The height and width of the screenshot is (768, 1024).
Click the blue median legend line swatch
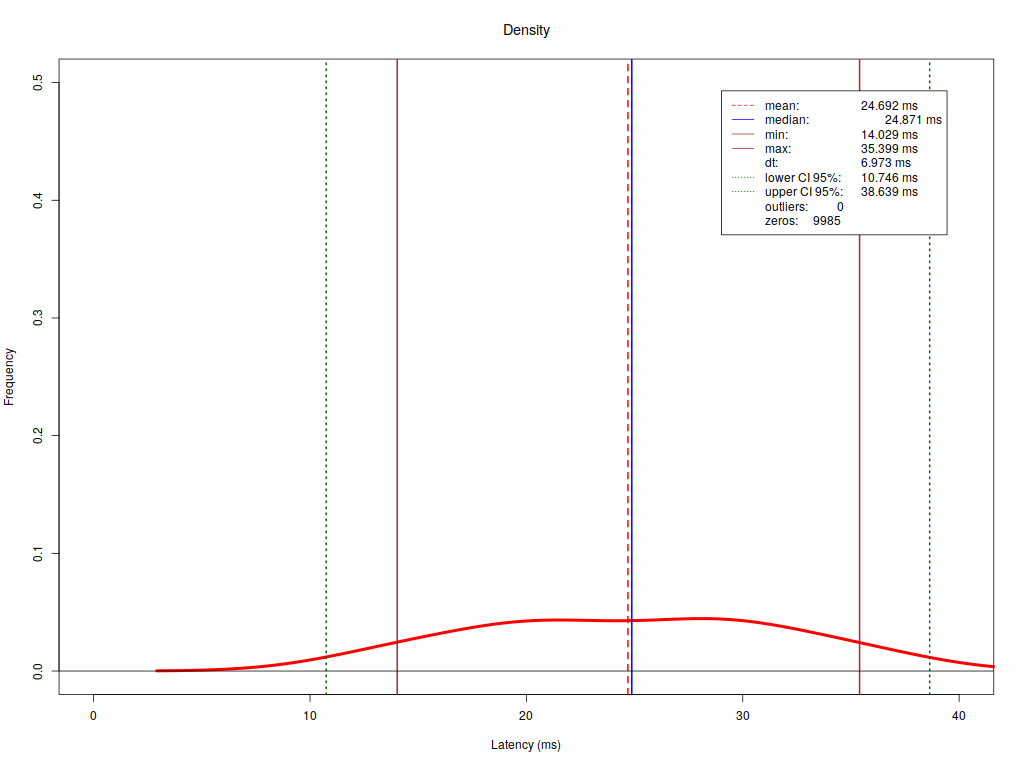click(x=743, y=120)
